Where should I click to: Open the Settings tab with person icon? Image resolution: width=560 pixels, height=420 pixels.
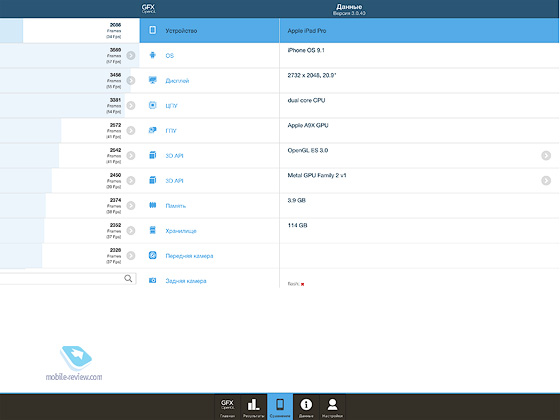(x=332, y=407)
